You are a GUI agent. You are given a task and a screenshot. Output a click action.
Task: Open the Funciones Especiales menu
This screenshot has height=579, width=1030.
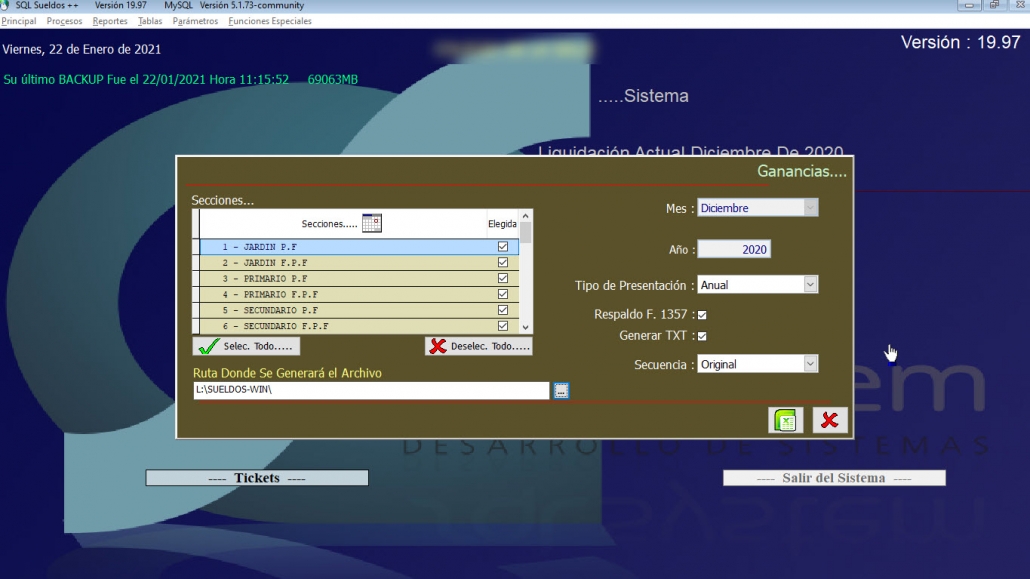pyautogui.click(x=270, y=21)
